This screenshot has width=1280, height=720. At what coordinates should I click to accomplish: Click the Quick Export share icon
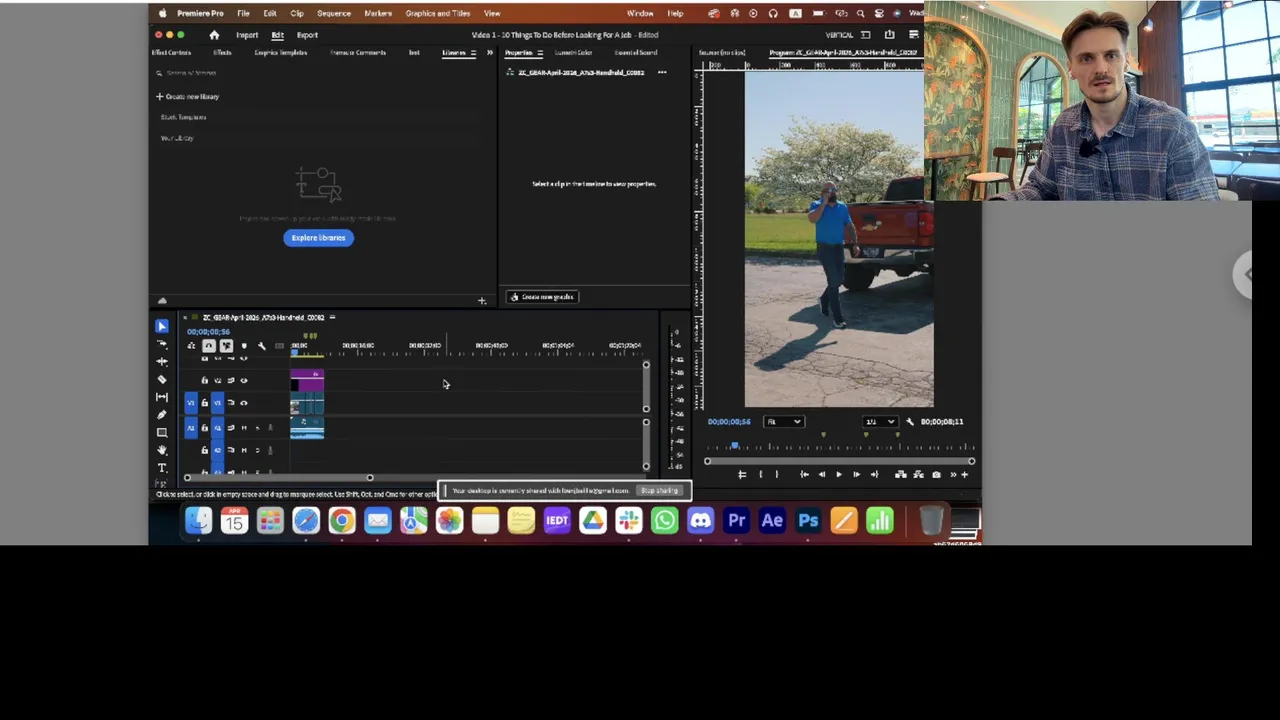[889, 35]
